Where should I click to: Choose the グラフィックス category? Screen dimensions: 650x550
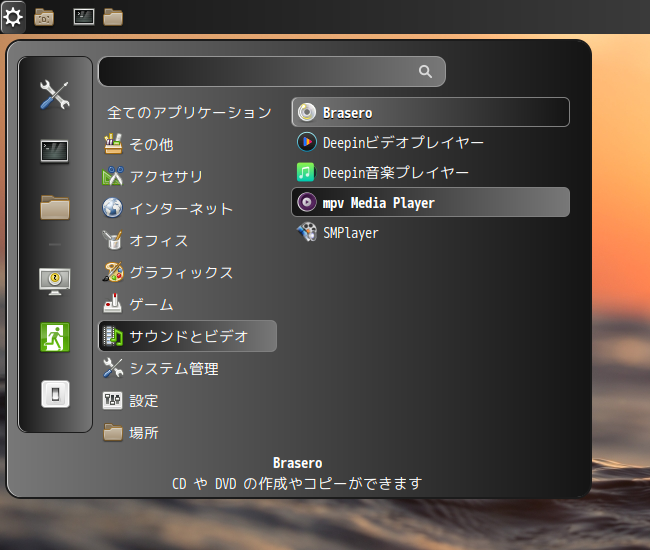pos(187,272)
